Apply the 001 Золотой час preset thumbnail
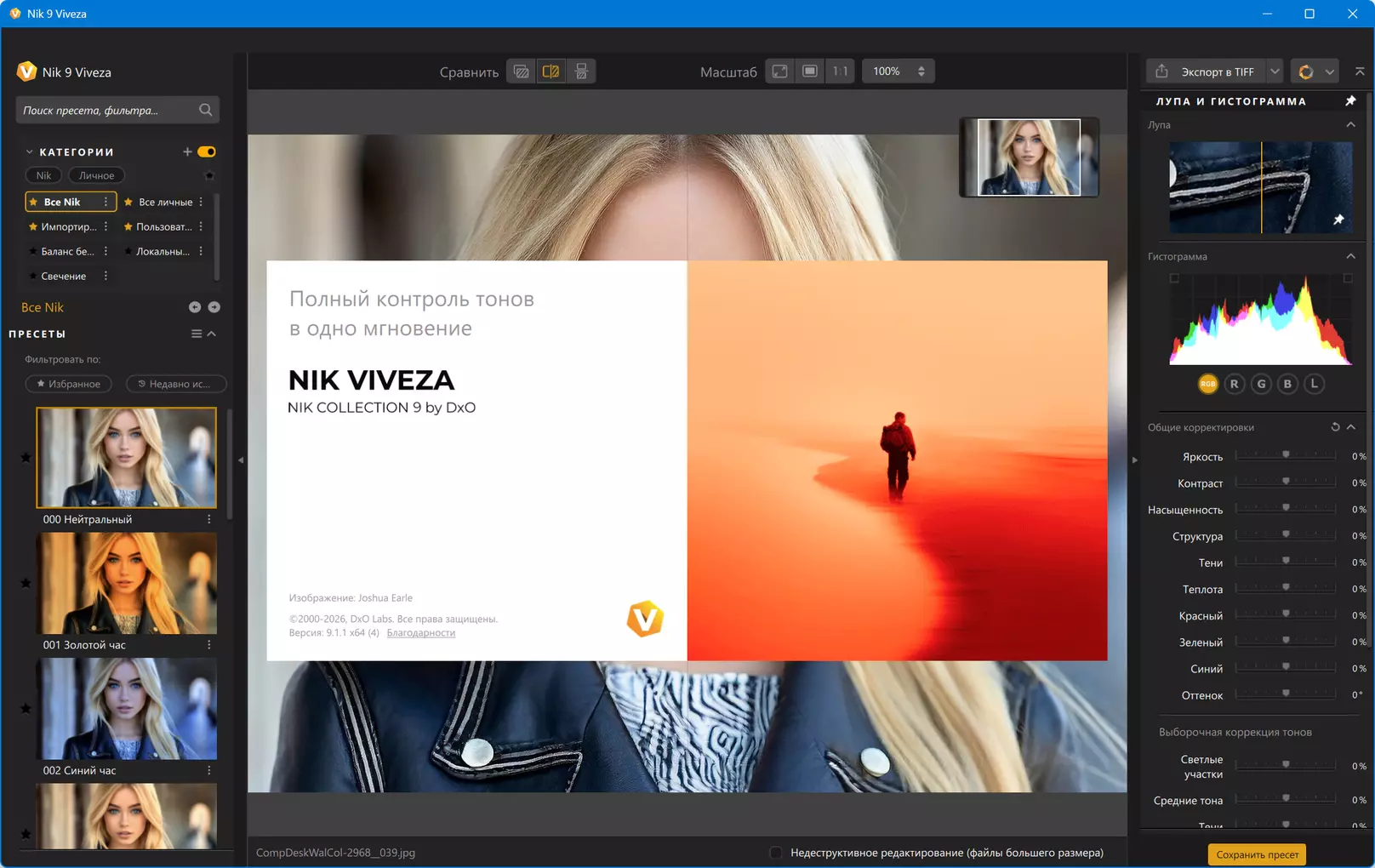The height and width of the screenshot is (868, 1375). coord(126,583)
